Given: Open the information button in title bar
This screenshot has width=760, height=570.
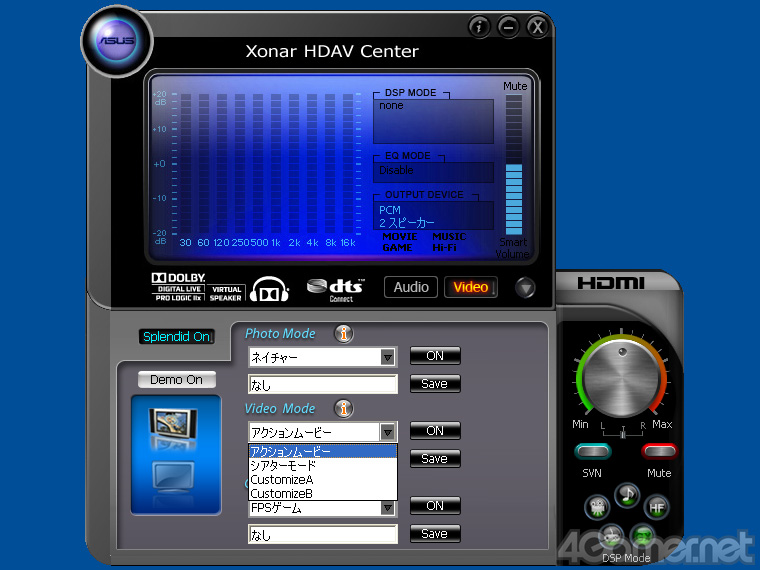Looking at the screenshot, I should (479, 27).
